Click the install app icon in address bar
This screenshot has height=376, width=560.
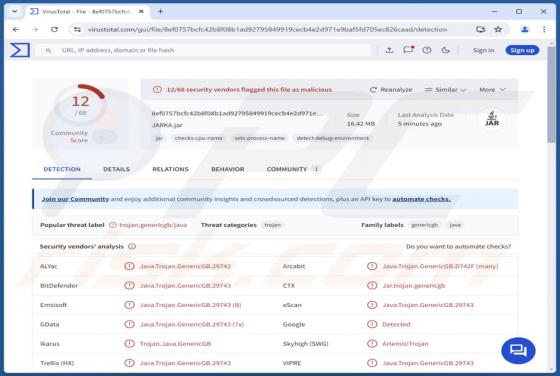coord(480,29)
